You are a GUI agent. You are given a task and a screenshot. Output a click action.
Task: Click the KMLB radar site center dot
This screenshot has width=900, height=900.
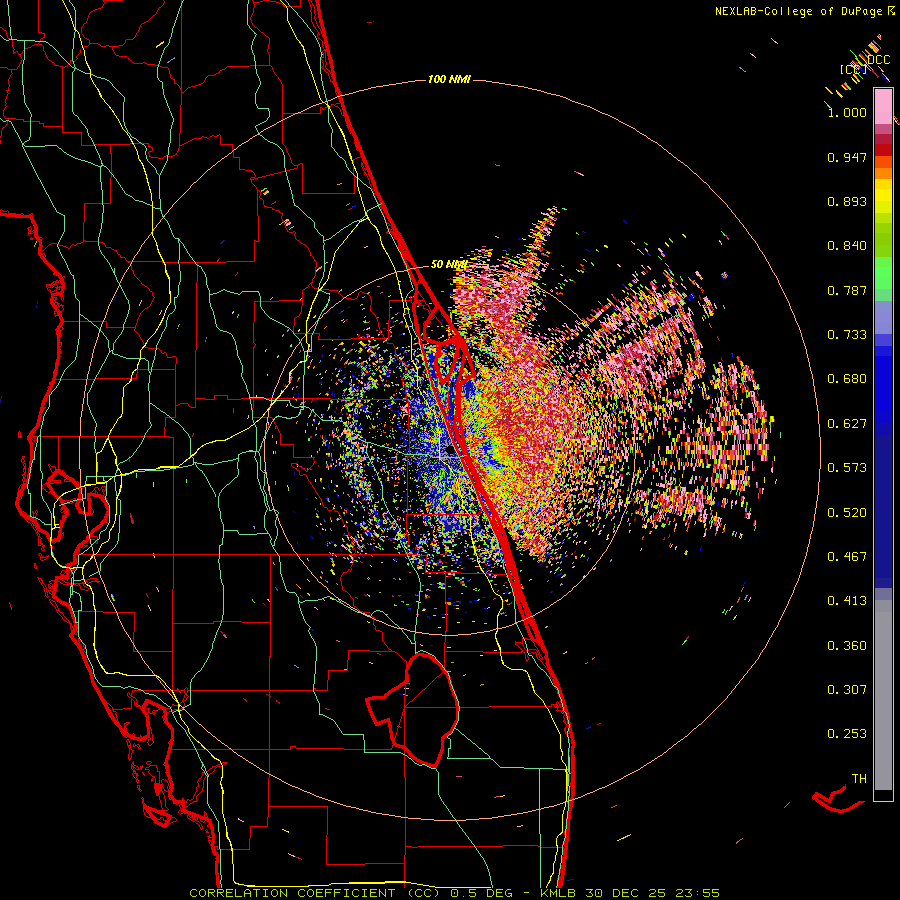(451, 451)
